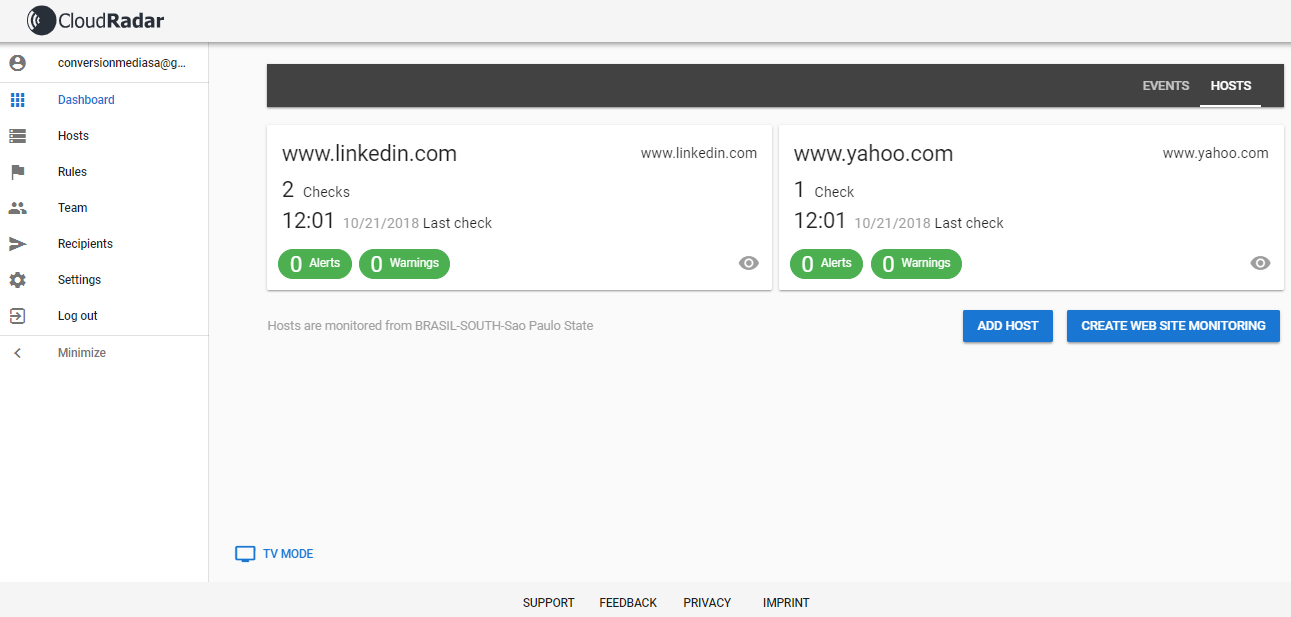Viewport: 1291px width, 617px height.
Task: Click linkedin card's 0 Alerts badge
Action: [315, 264]
